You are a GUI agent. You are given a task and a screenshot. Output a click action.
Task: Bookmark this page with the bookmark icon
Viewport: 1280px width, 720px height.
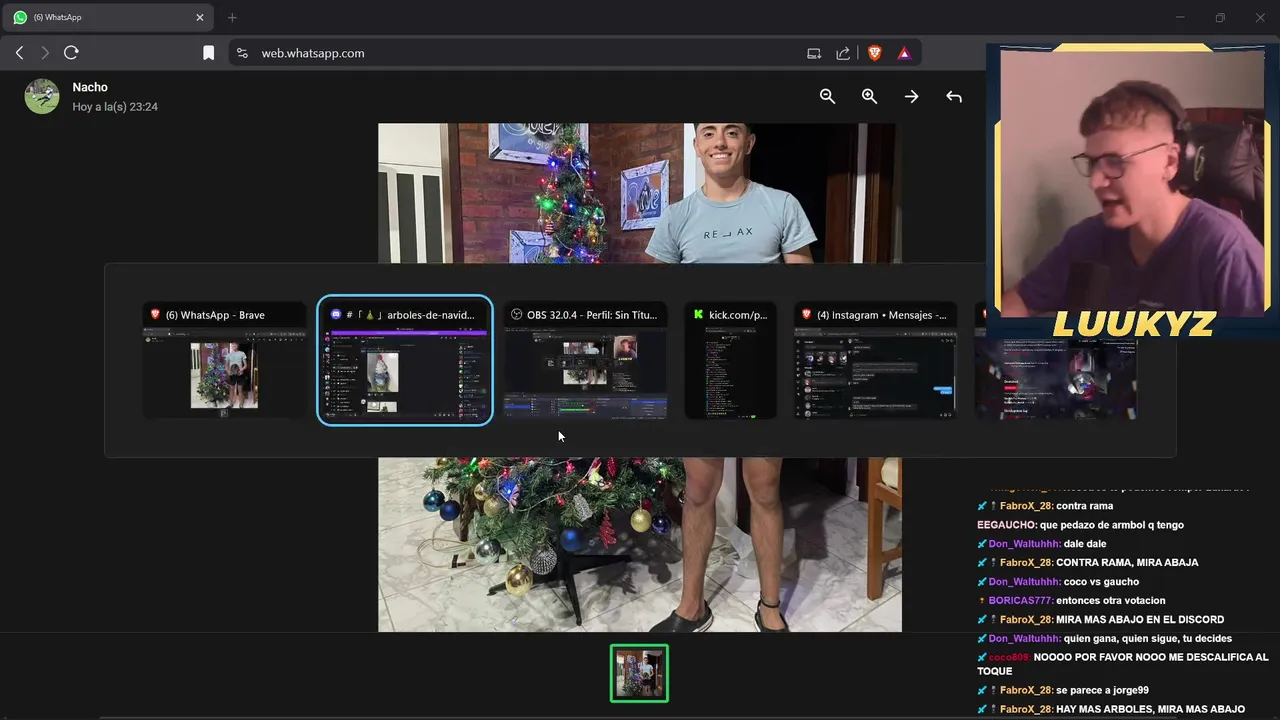pos(208,53)
